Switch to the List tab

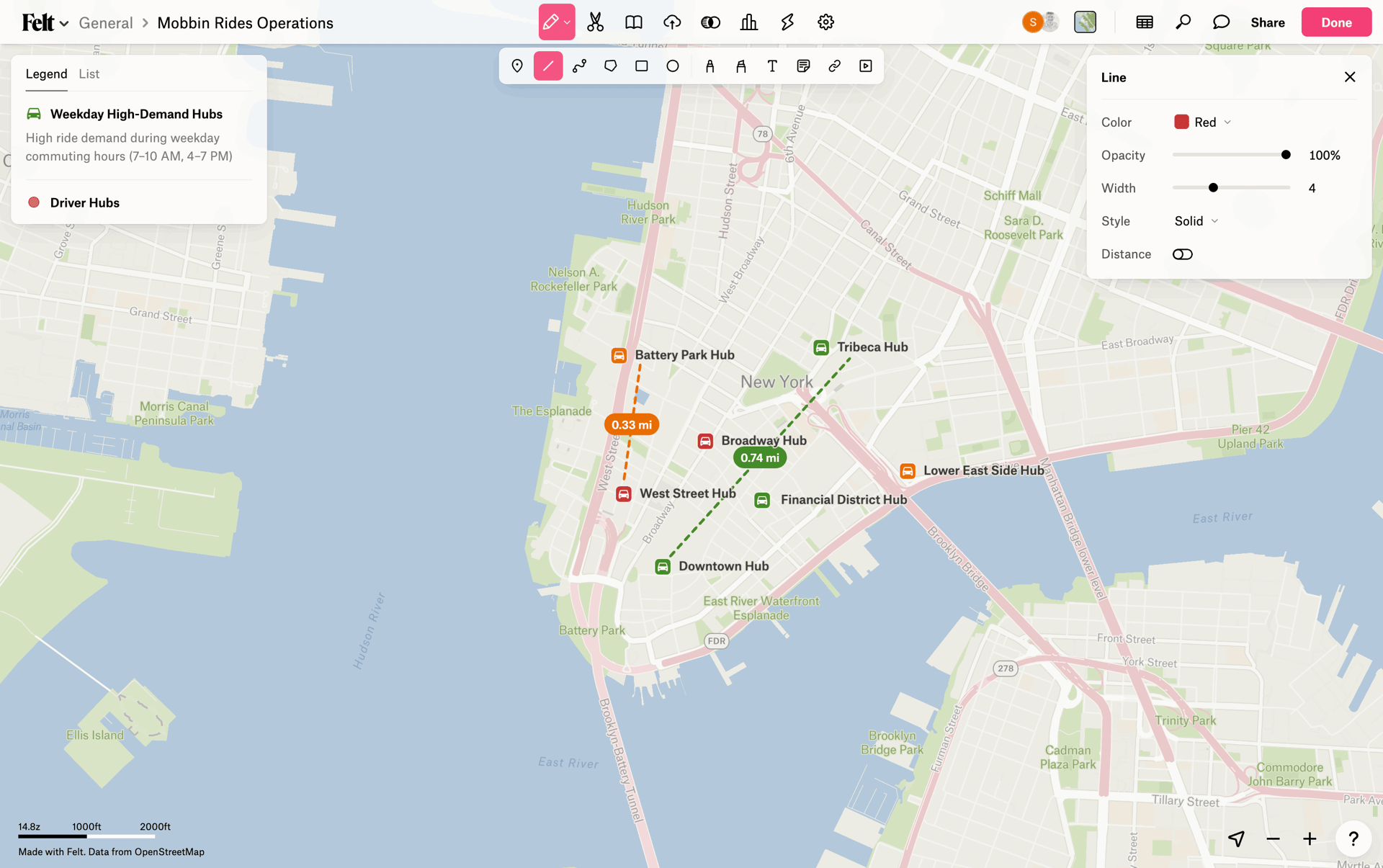[x=89, y=73]
